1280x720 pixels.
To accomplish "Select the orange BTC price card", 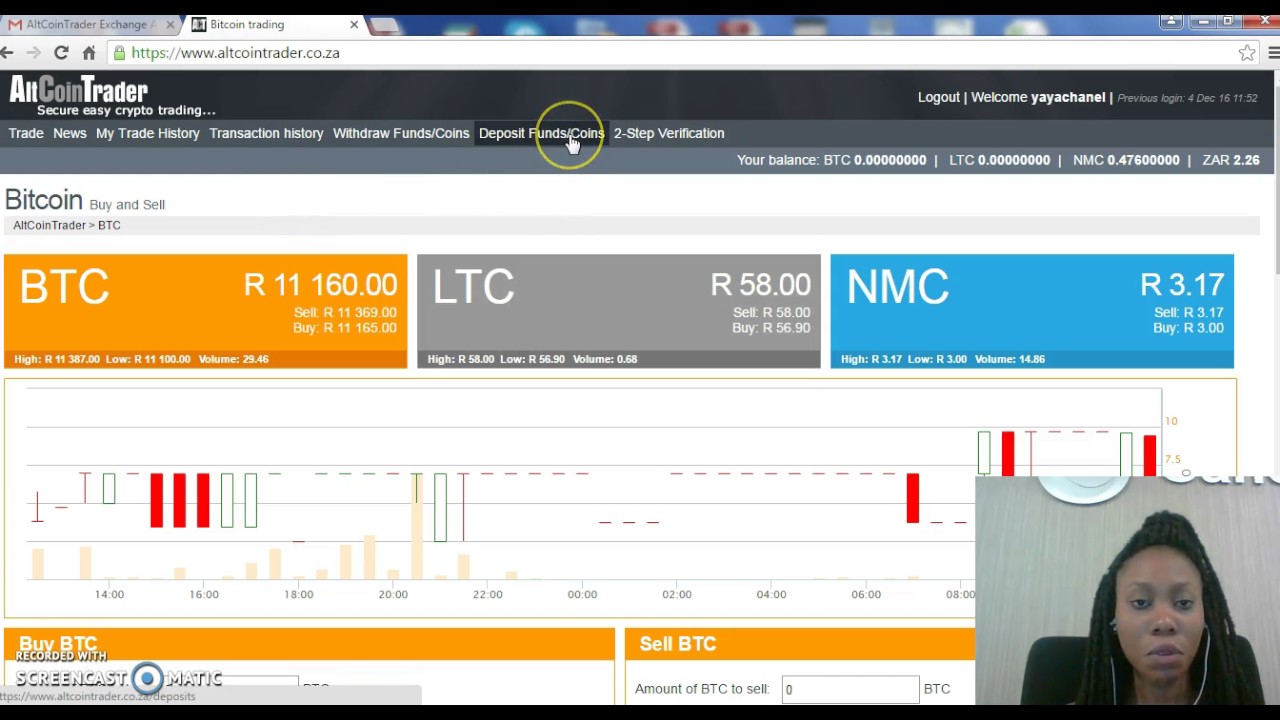I will 206,311.
